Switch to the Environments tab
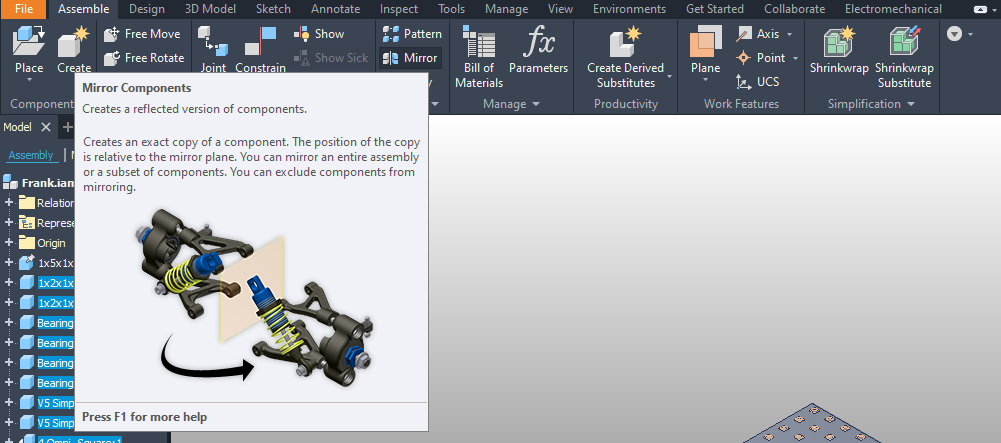Viewport: 1001px width, 443px height. [x=629, y=9]
